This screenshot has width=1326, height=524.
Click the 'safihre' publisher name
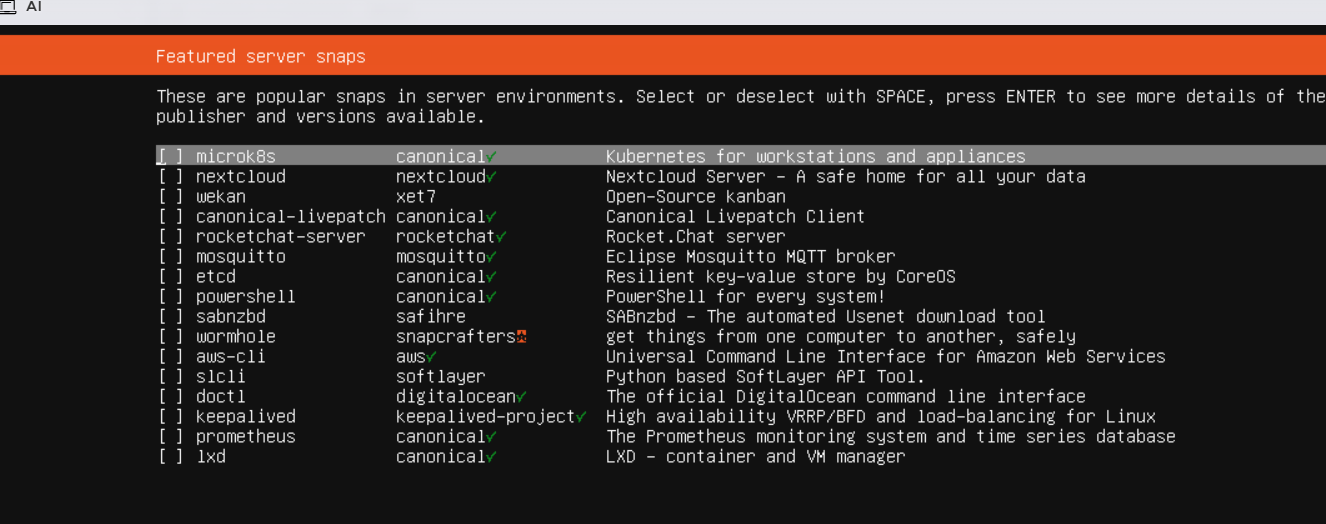pos(431,317)
